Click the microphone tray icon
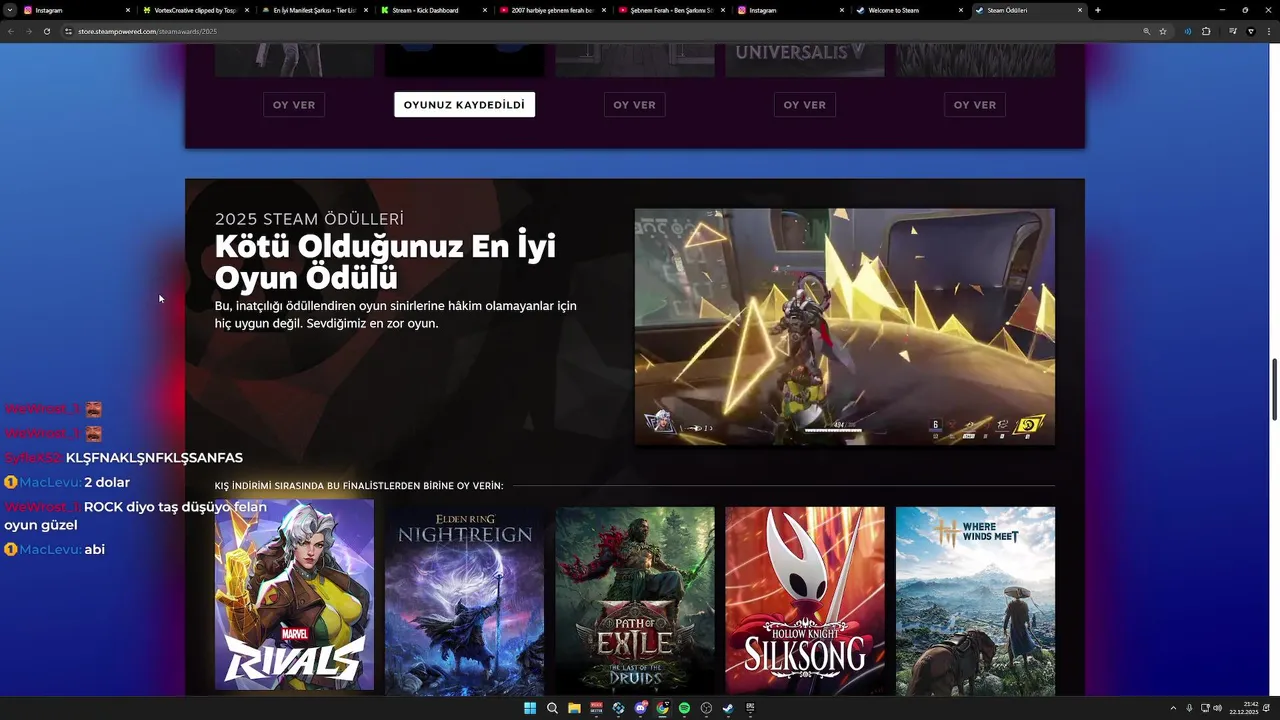 (1189, 708)
